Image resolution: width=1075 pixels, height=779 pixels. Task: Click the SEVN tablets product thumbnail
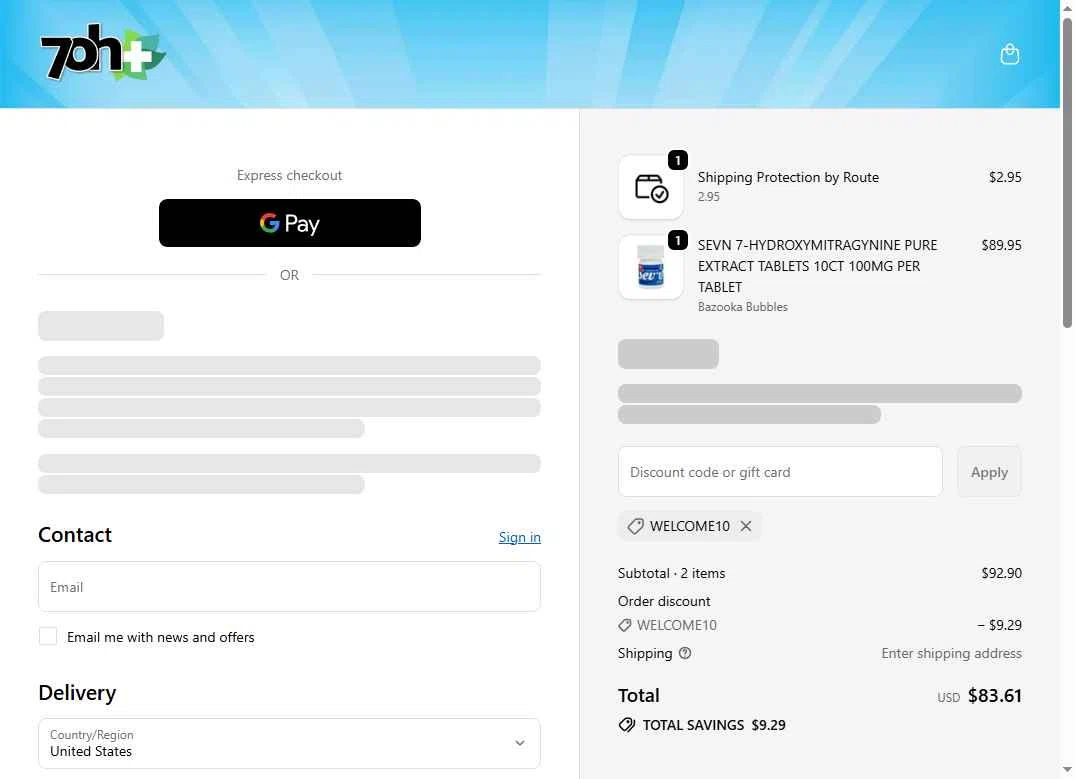pyautogui.click(x=651, y=267)
